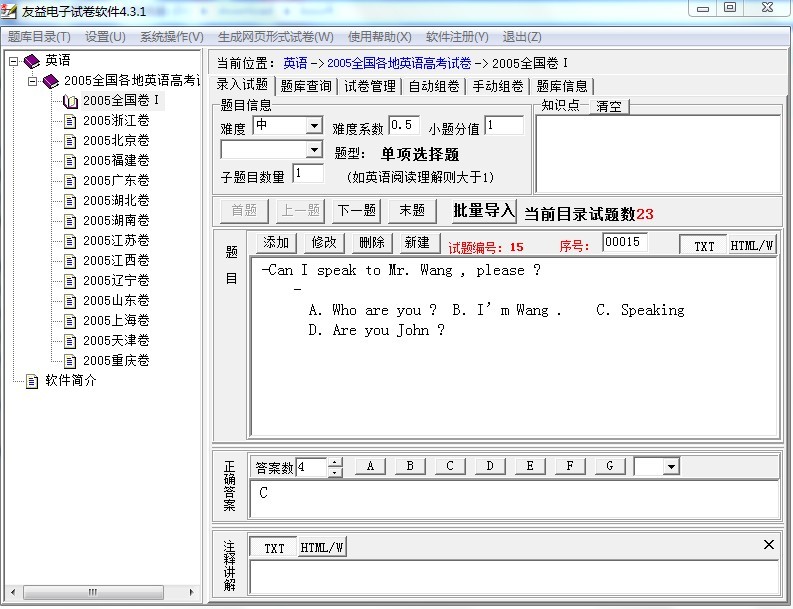The image size is (793, 609).
Task: Open the 设置(U) menu
Action: tap(105, 37)
